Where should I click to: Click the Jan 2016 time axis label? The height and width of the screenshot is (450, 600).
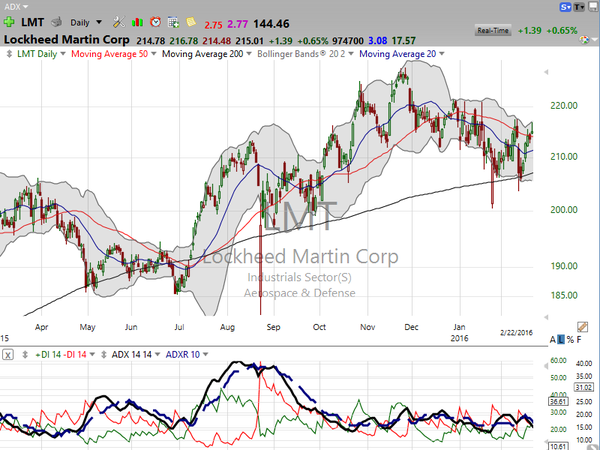pyautogui.click(x=459, y=333)
